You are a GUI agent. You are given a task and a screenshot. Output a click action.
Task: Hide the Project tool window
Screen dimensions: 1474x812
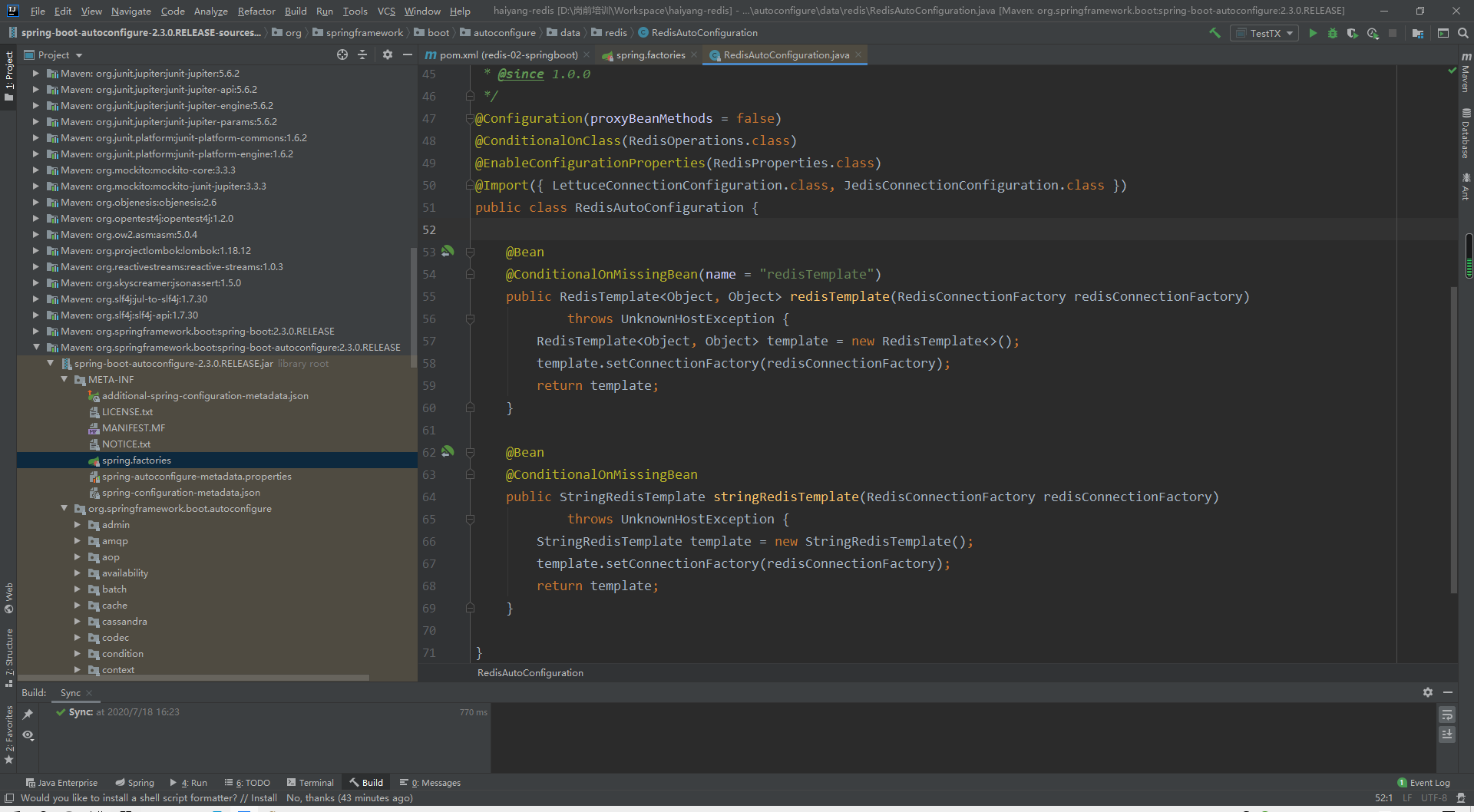408,54
